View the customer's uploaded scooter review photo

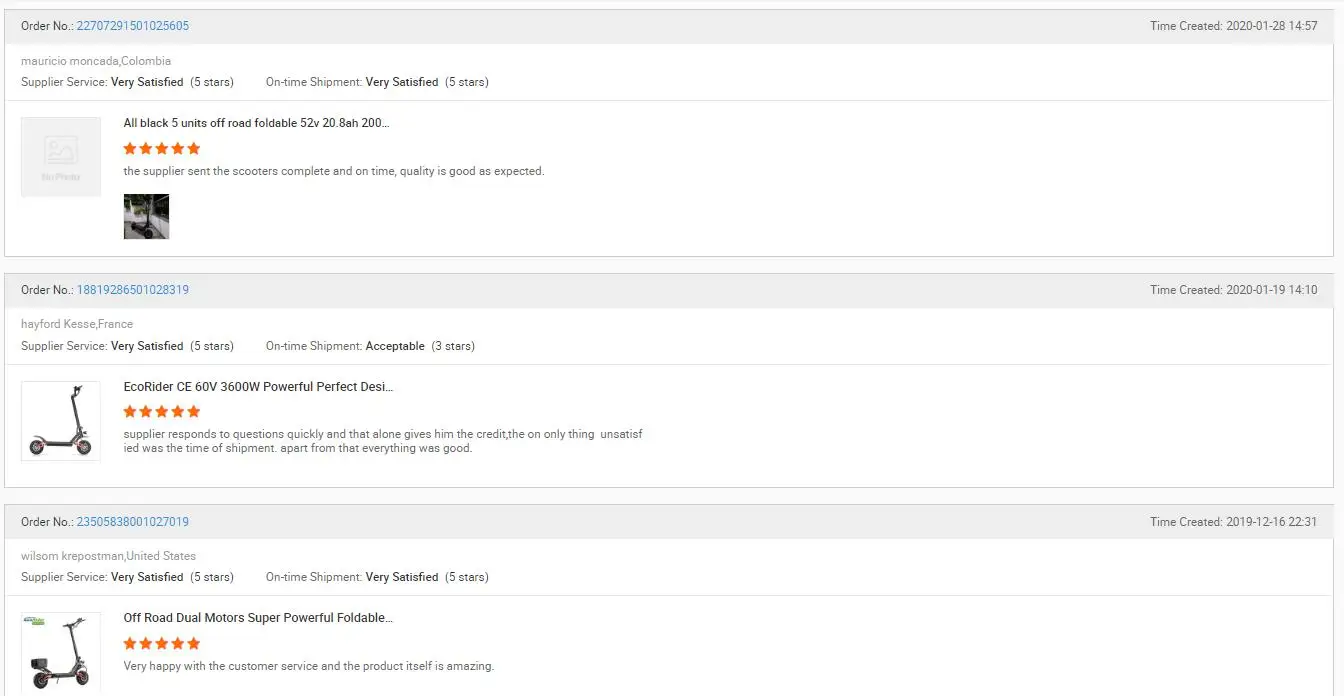(x=146, y=217)
